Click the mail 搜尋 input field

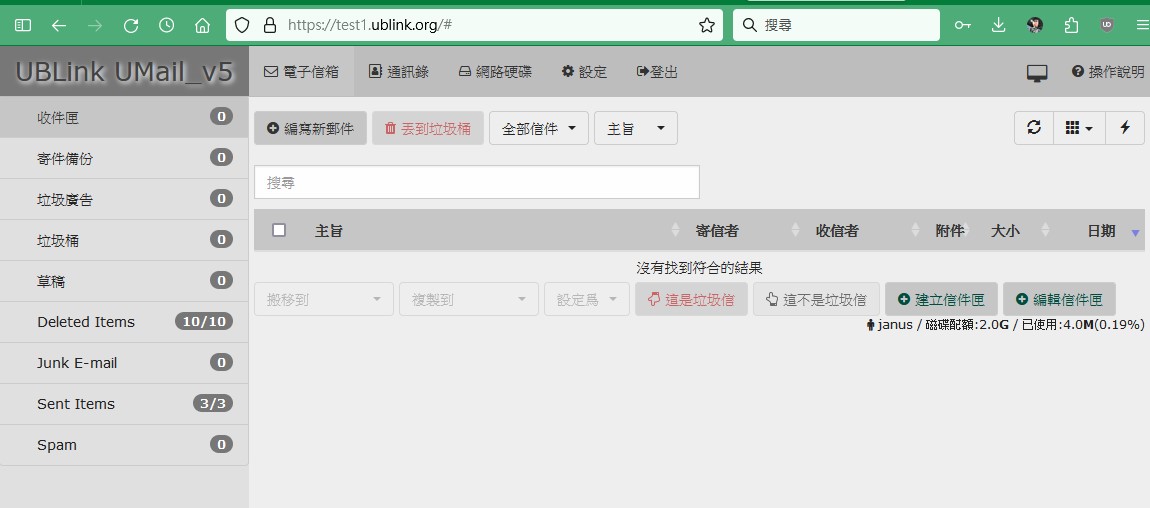point(476,183)
